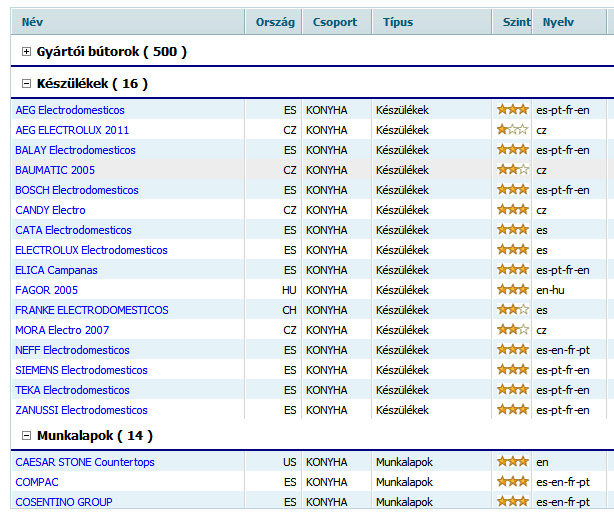Open the NEFF Electrodomesticos link

point(72,350)
